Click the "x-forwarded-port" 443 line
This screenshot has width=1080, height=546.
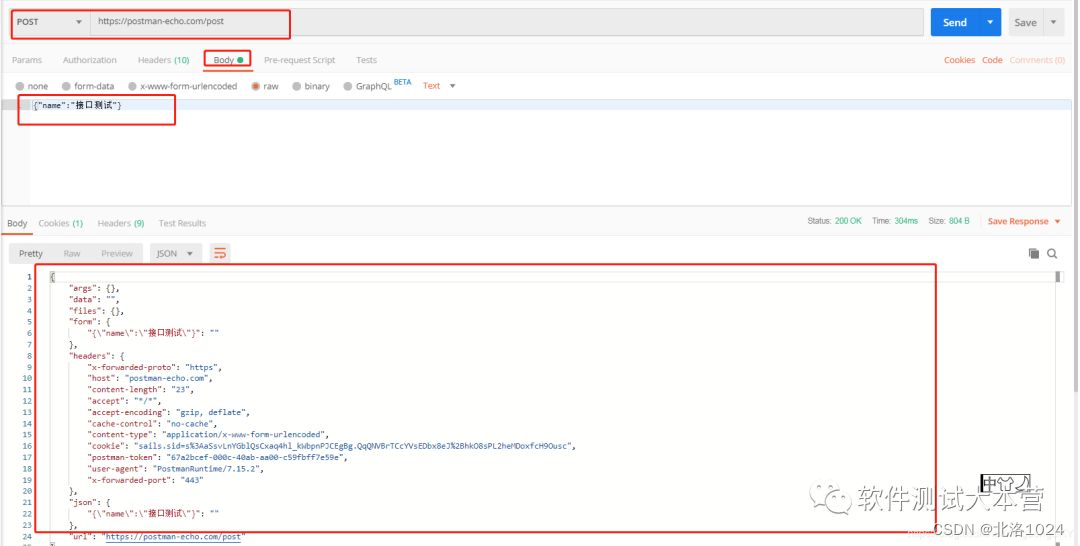pos(145,480)
